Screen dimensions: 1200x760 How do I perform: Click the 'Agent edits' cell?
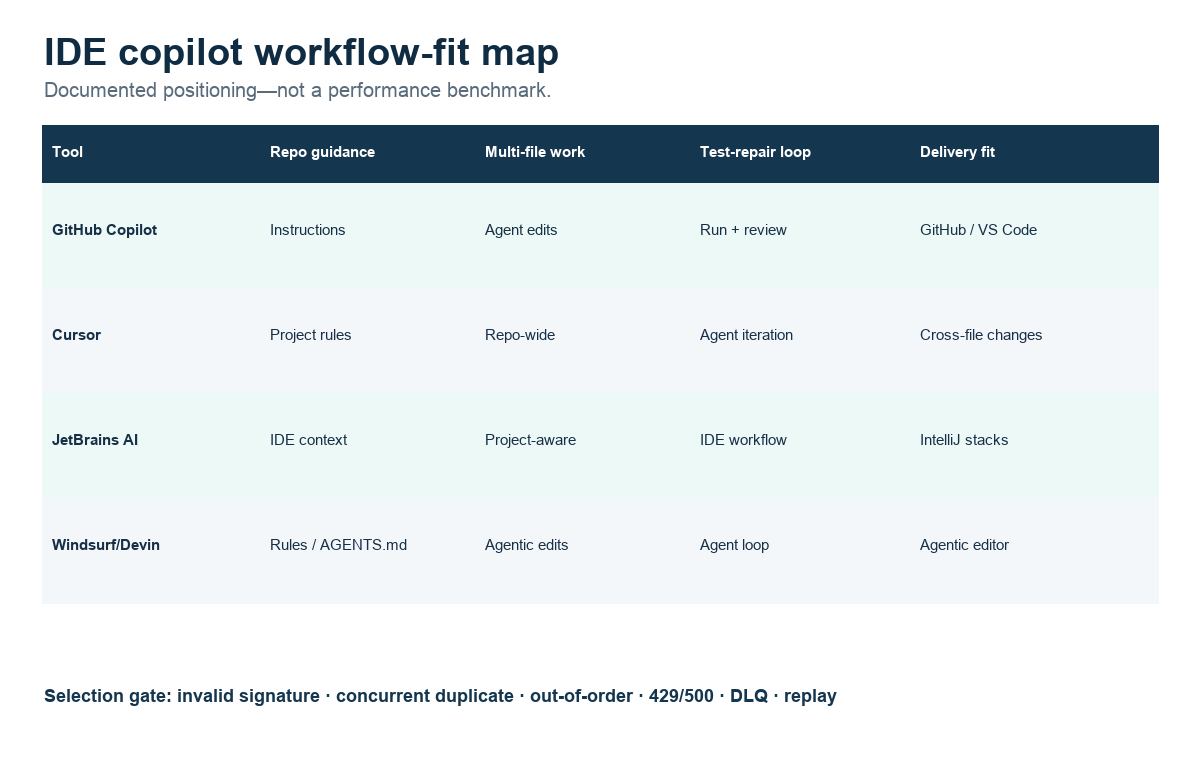[x=521, y=230]
